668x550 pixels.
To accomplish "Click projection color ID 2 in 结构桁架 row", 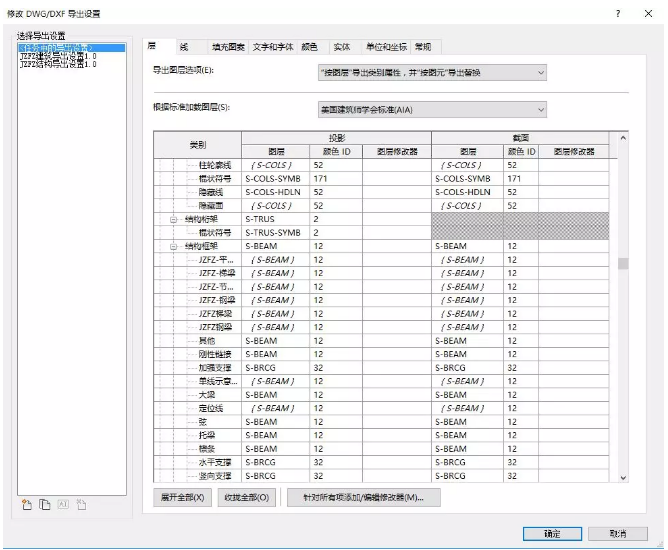I will [336, 219].
